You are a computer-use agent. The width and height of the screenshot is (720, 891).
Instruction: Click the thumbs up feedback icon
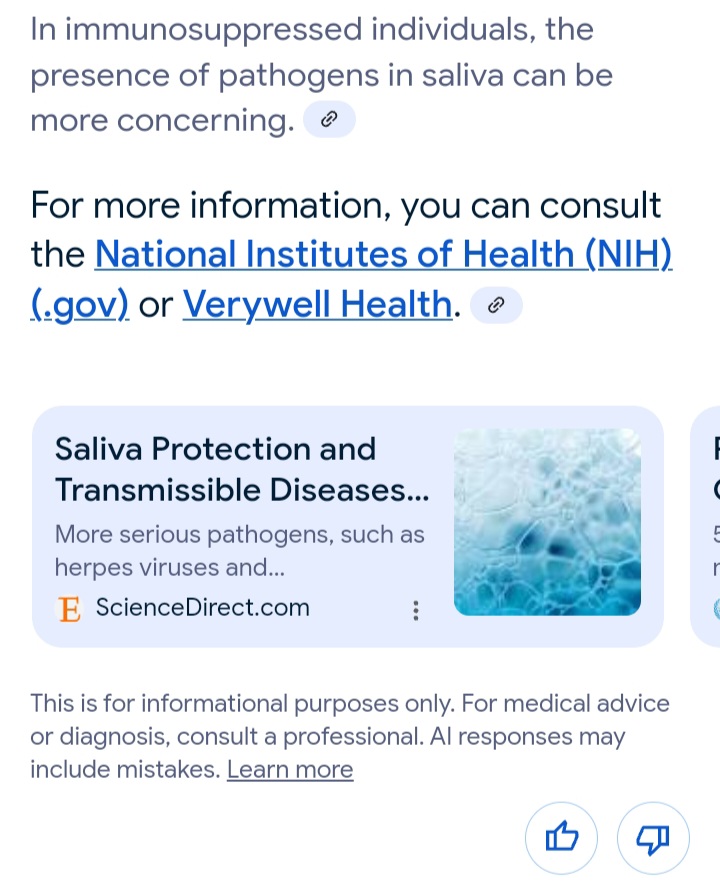pyautogui.click(x=561, y=838)
